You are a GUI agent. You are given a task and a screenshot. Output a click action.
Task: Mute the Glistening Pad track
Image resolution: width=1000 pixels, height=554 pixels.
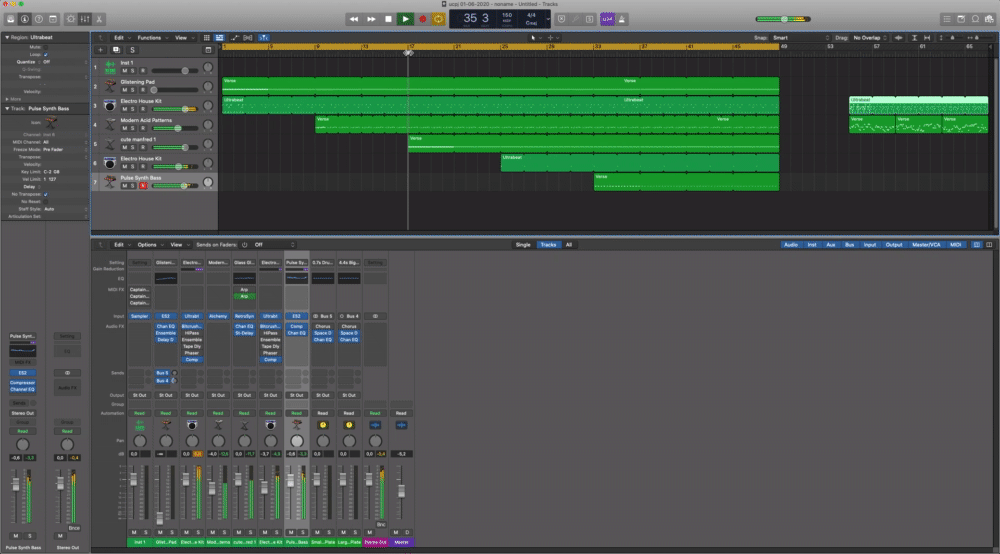(125, 90)
